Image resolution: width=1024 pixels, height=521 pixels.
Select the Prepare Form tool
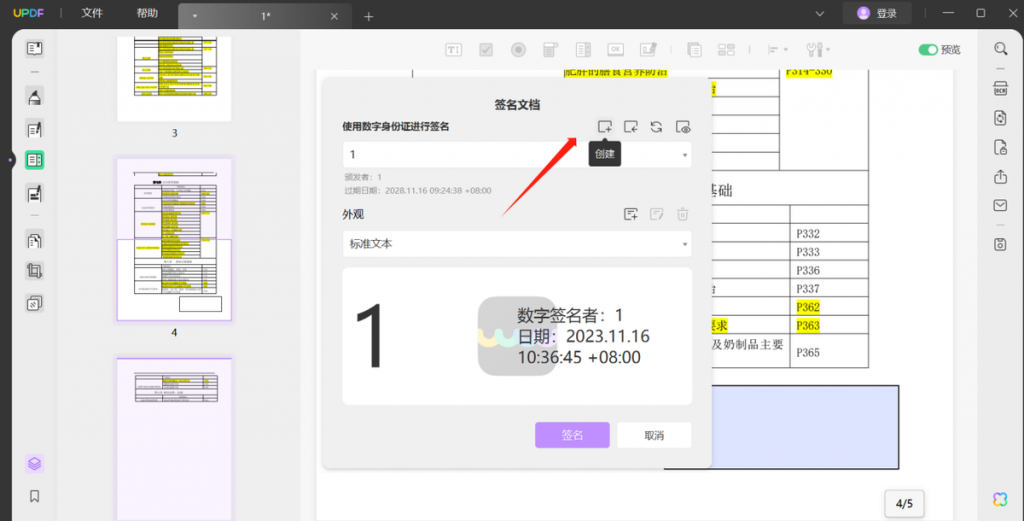pyautogui.click(x=35, y=160)
